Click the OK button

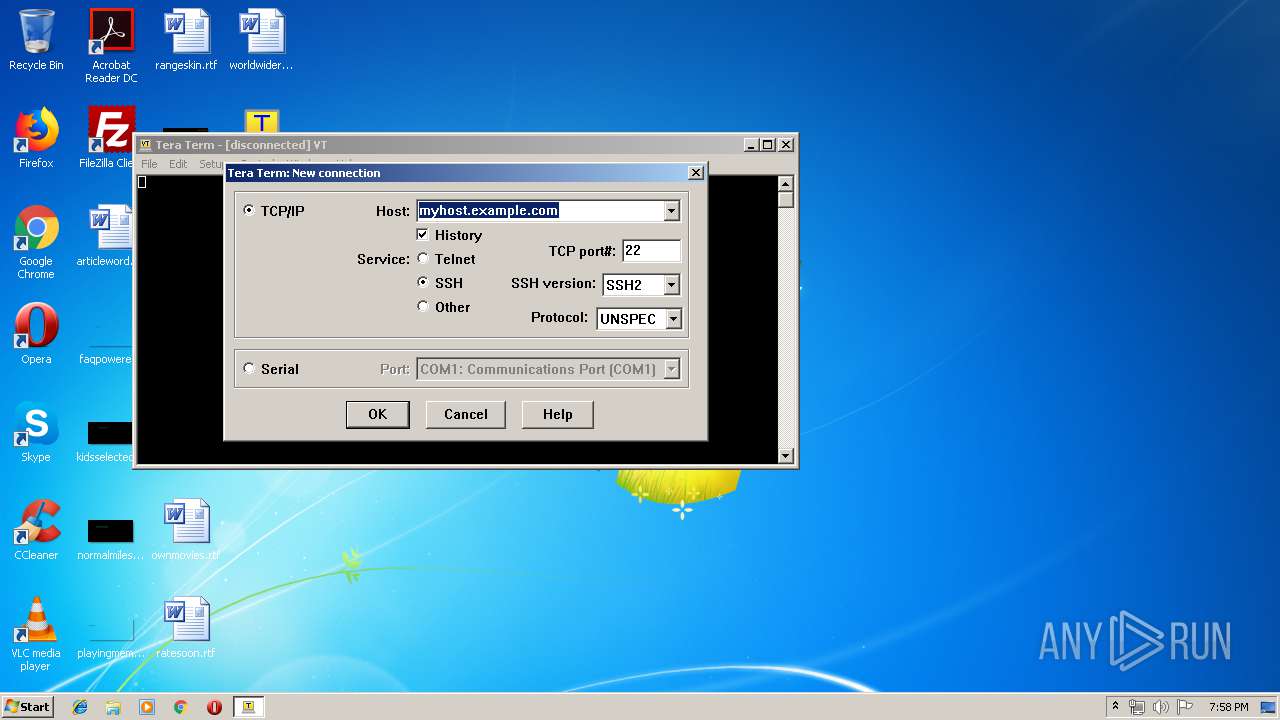click(377, 414)
